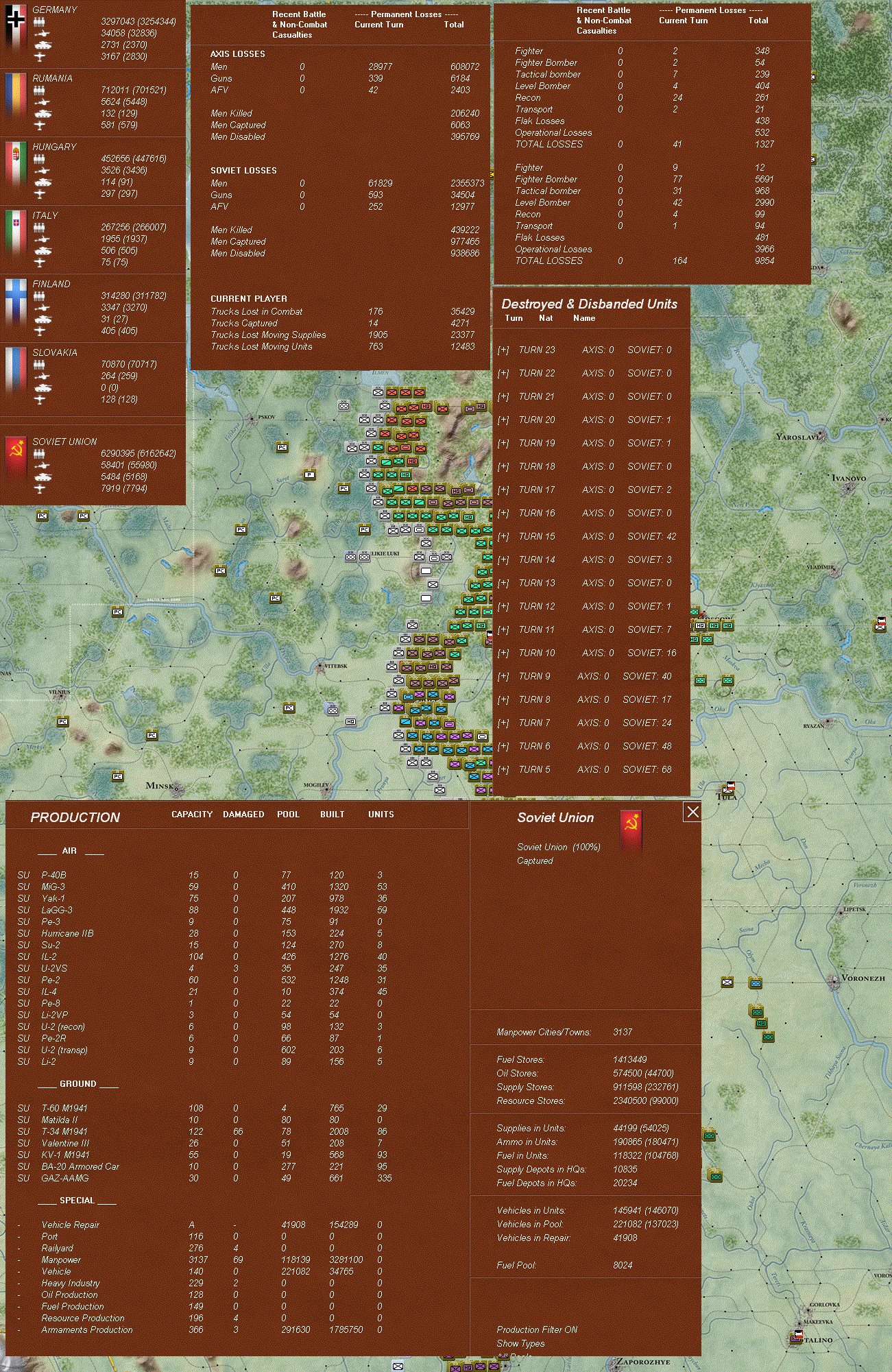Click Rumania's aircraft icon
This screenshot has width=892, height=1372.
click(x=40, y=125)
